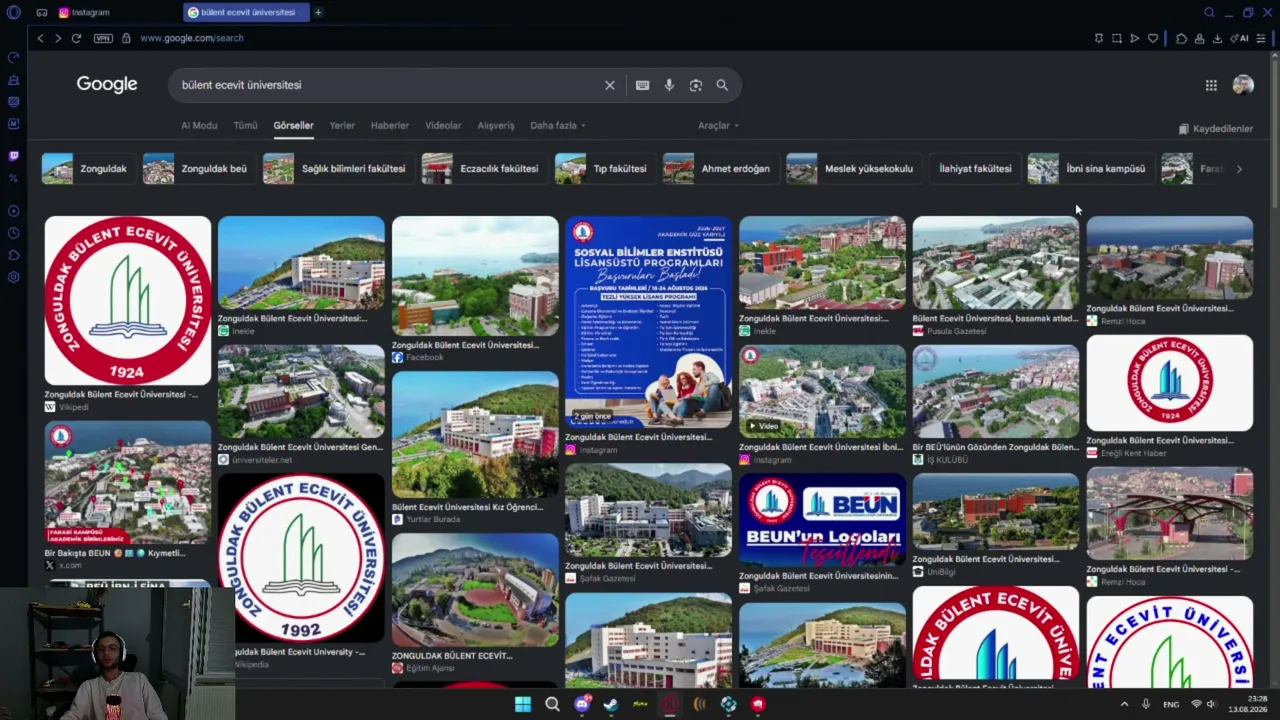The width and height of the screenshot is (1280, 720).
Task: Open the Pusula Gazetesi source link
Action: 949,331
